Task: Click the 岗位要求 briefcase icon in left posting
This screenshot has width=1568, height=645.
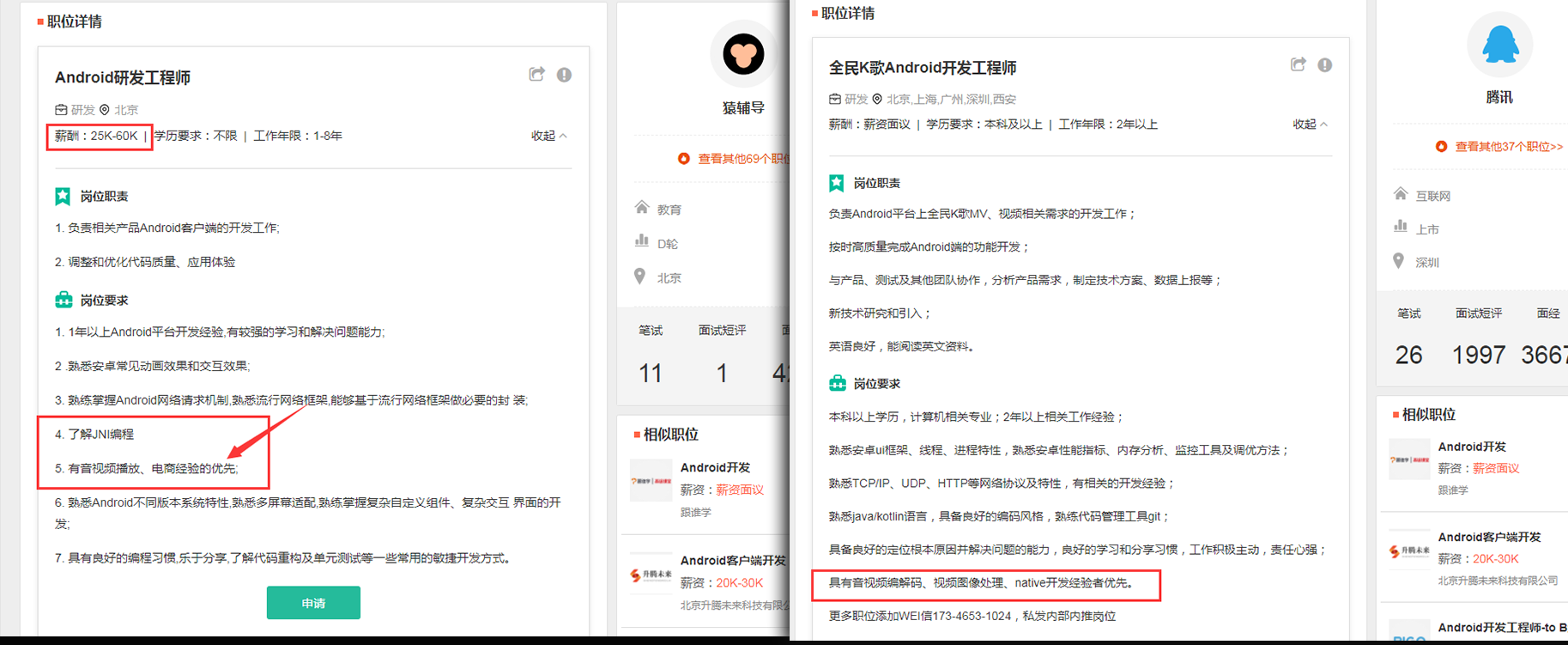Action: (x=64, y=300)
